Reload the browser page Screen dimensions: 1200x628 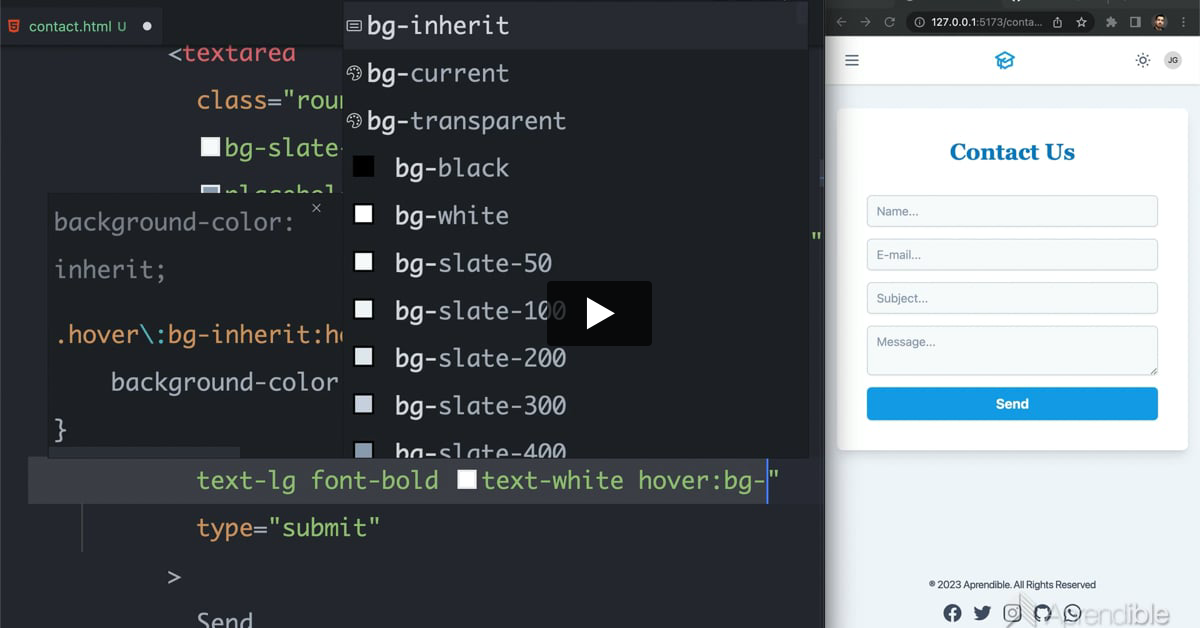pos(889,22)
